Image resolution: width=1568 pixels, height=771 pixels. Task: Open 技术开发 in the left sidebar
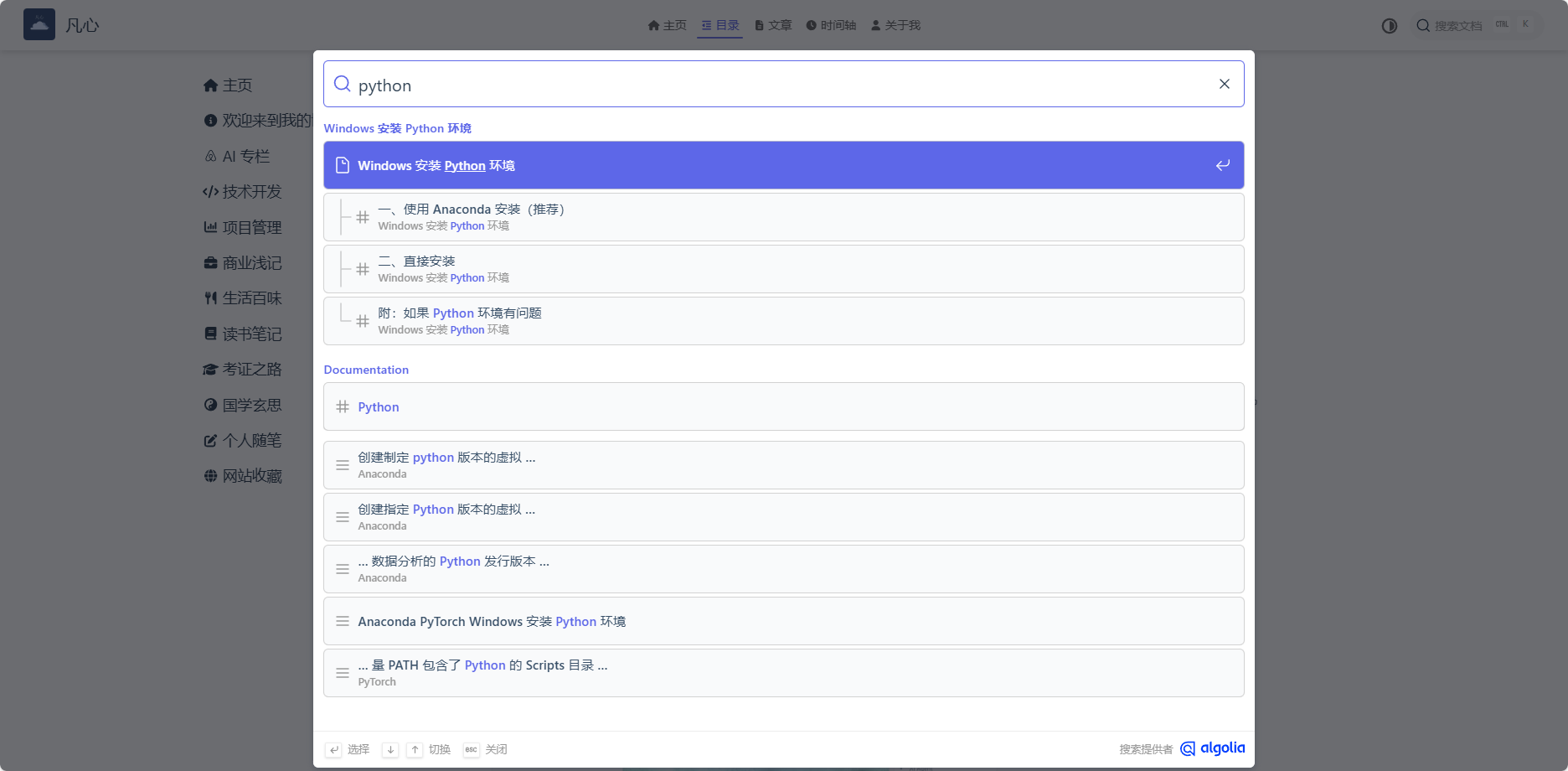pos(242,192)
